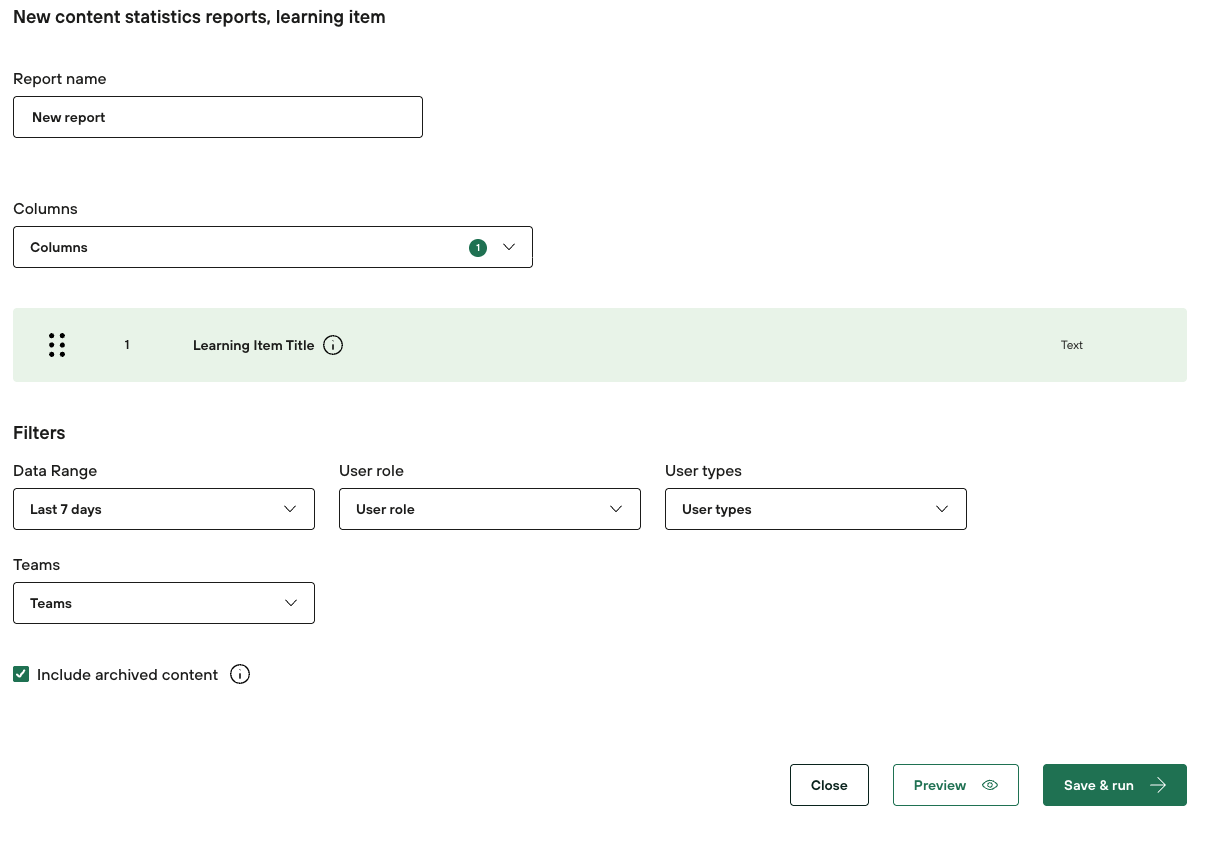Screen dimensions: 1218x844
Task: Click the Close button
Action: pos(829,785)
